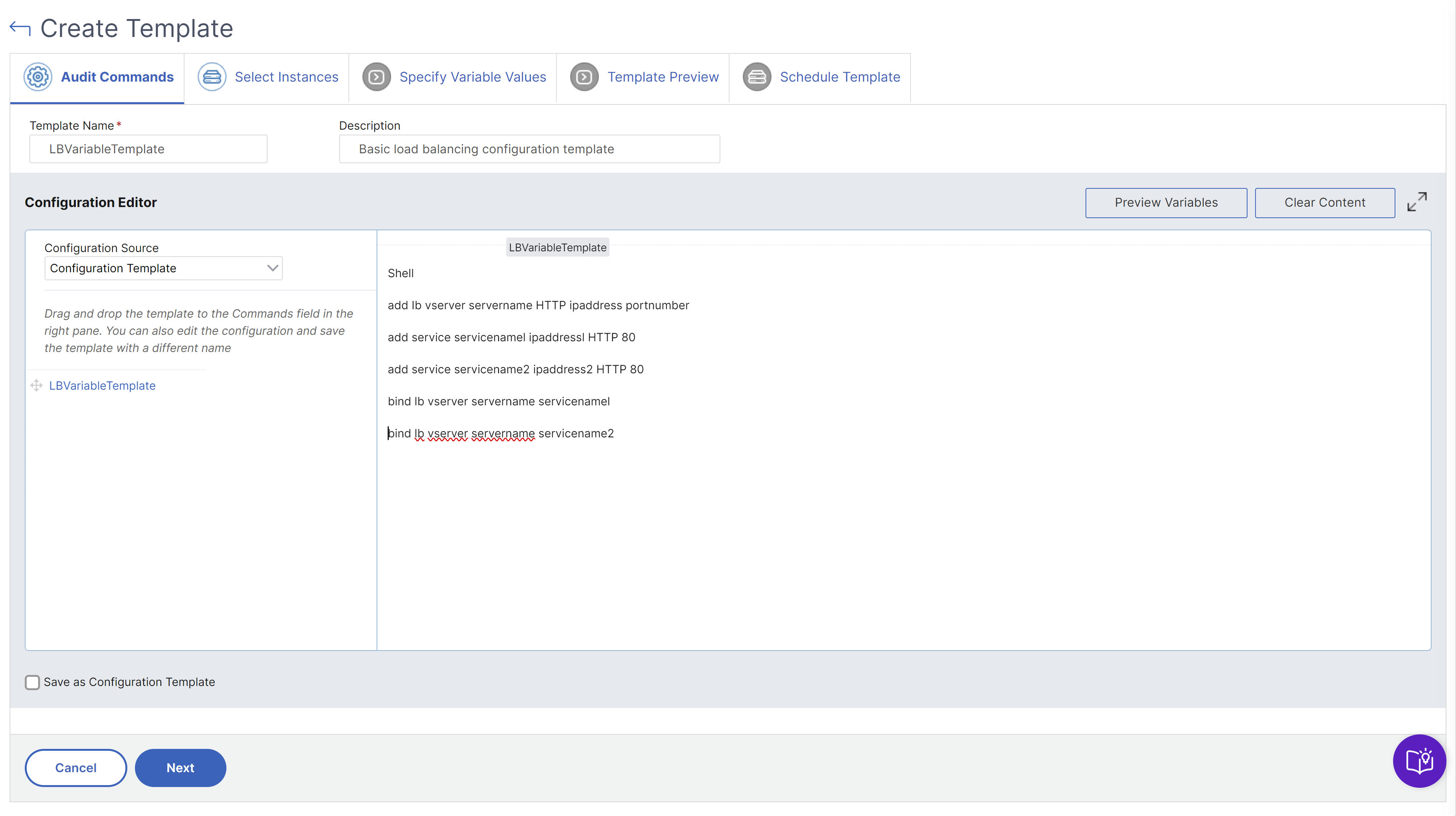Image resolution: width=1456 pixels, height=816 pixels.
Task: Open the Select Instances tab
Action: (x=266, y=78)
